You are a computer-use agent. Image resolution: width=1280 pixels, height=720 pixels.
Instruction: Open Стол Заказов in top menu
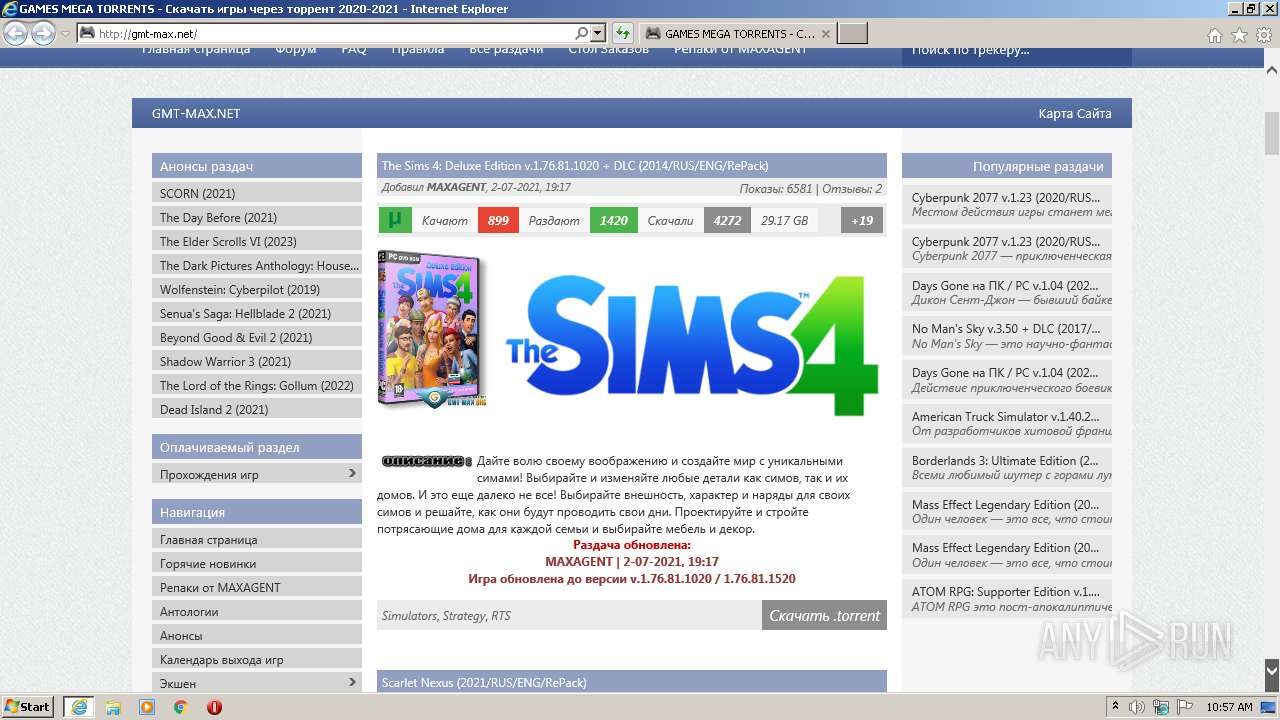click(608, 49)
